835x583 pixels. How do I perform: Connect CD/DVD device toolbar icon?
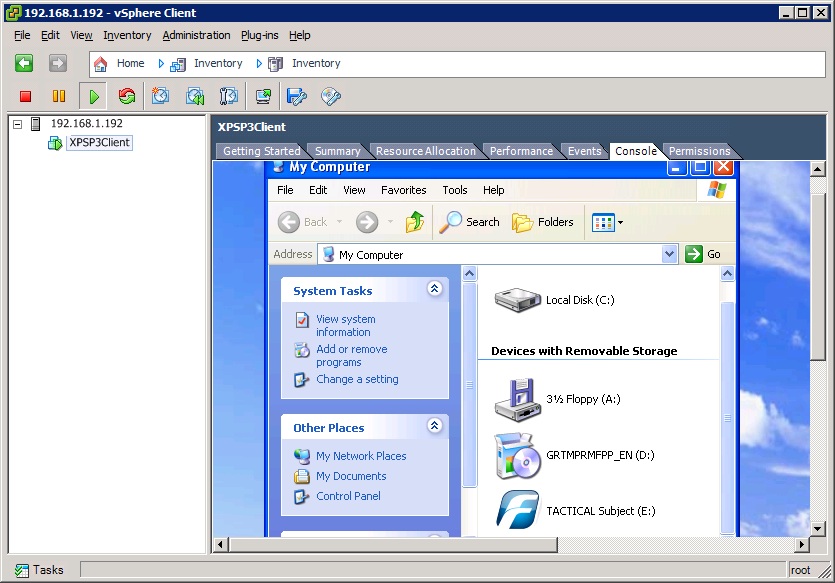tap(331, 96)
